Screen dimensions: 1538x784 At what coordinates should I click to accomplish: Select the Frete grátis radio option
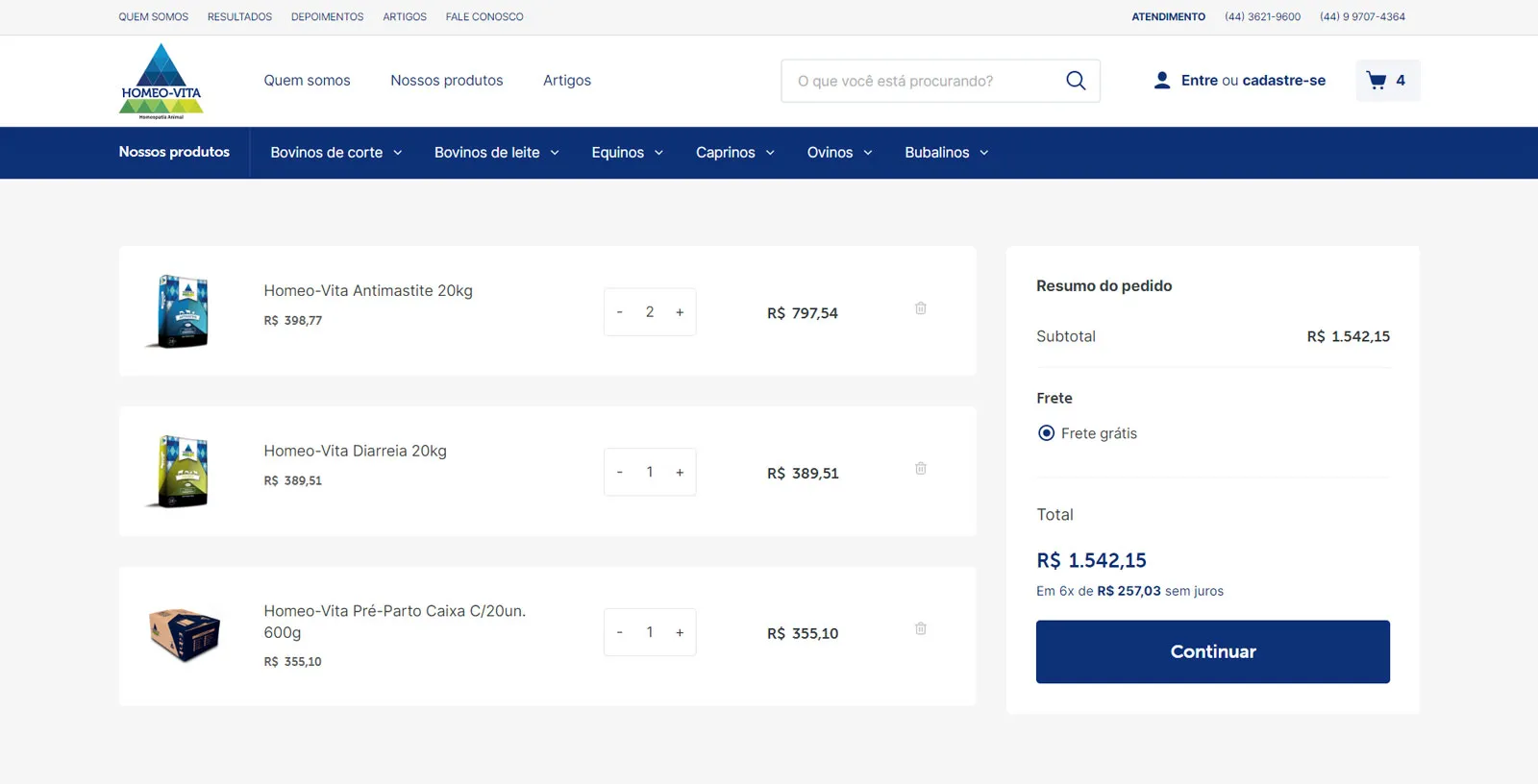click(1047, 433)
